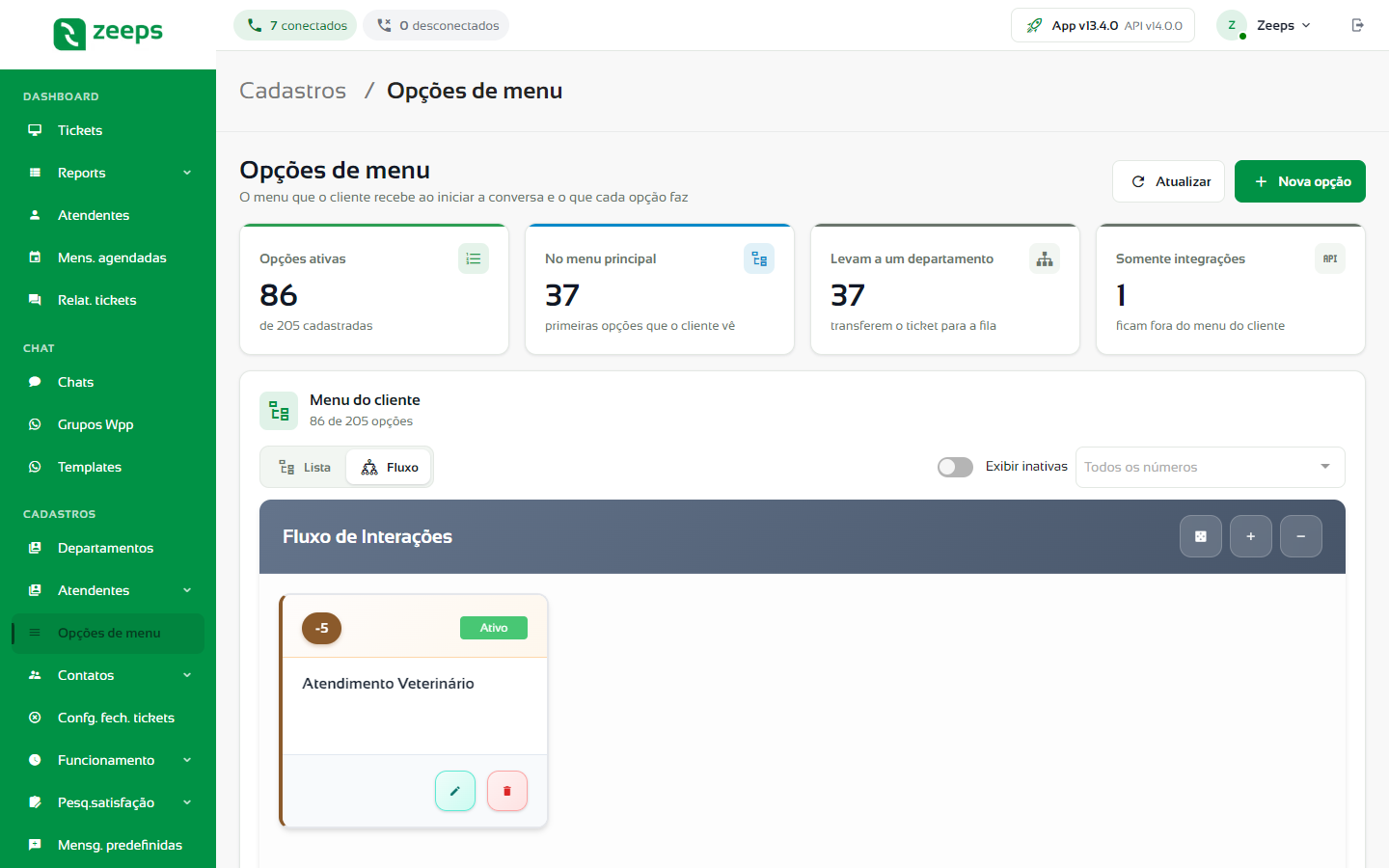The width and height of the screenshot is (1389, 868).
Task: Open Opções de menu sidebar item
Action: pyautogui.click(x=108, y=633)
